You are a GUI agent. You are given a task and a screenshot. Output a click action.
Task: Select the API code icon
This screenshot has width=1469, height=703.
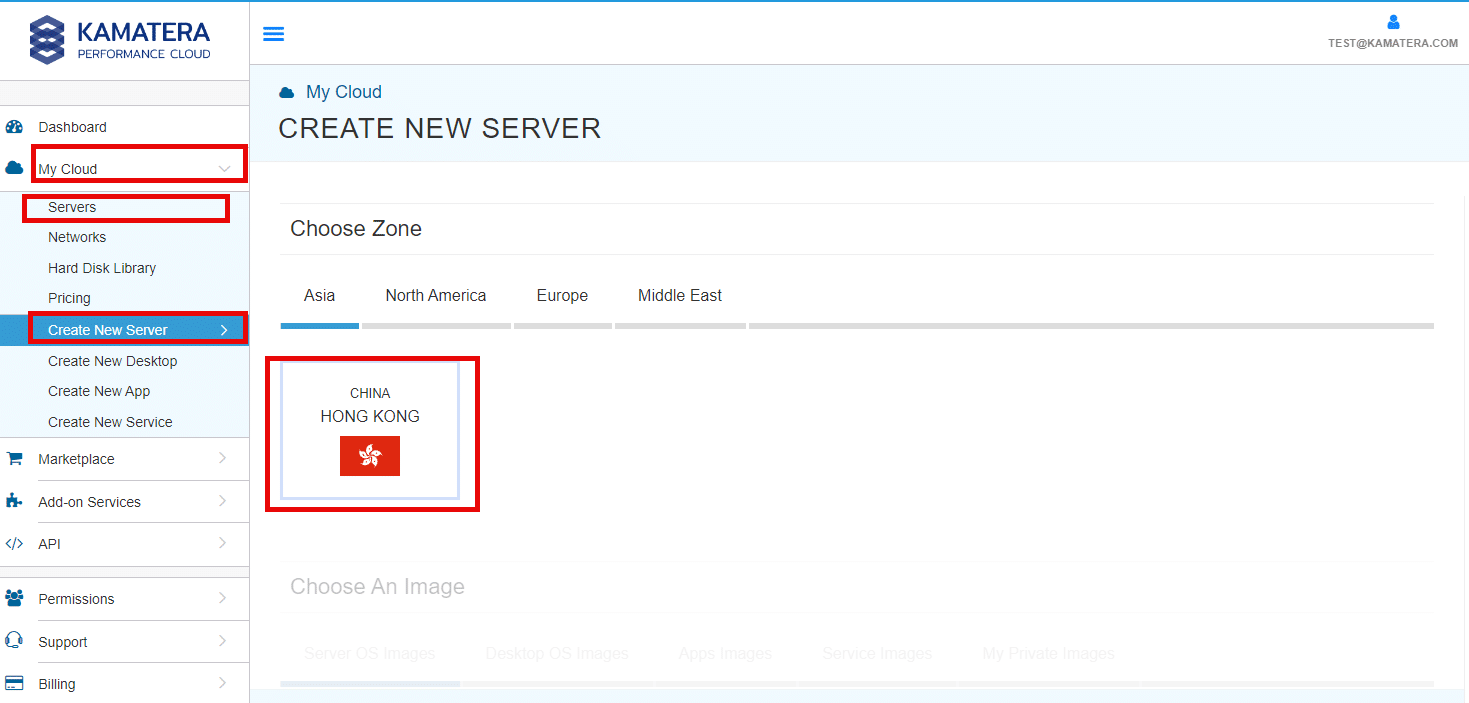coord(15,543)
